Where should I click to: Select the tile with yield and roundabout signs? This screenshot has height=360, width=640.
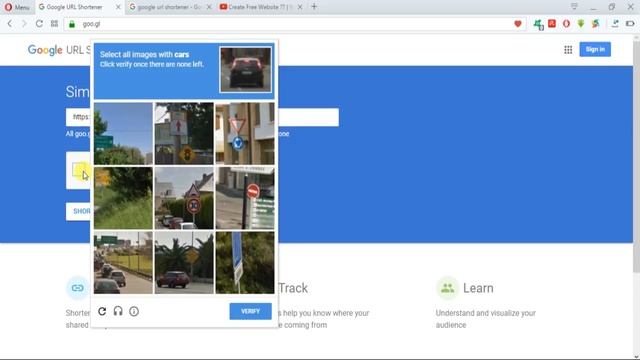pos(245,133)
